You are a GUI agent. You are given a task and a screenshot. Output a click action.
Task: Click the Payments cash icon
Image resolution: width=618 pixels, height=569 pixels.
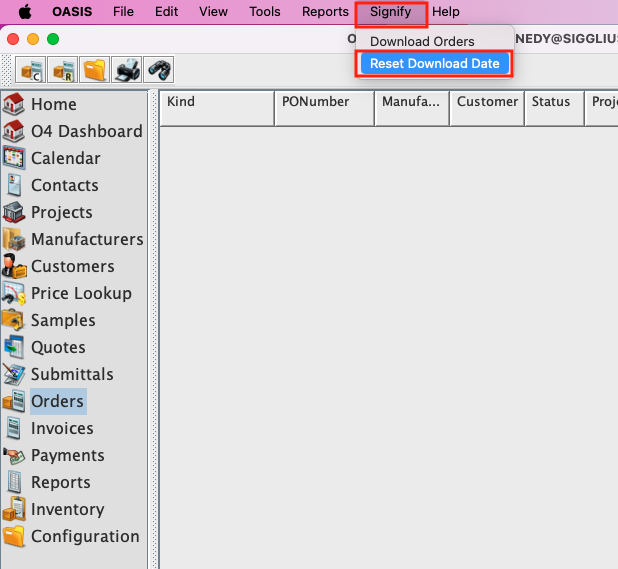pyautogui.click(x=14, y=455)
